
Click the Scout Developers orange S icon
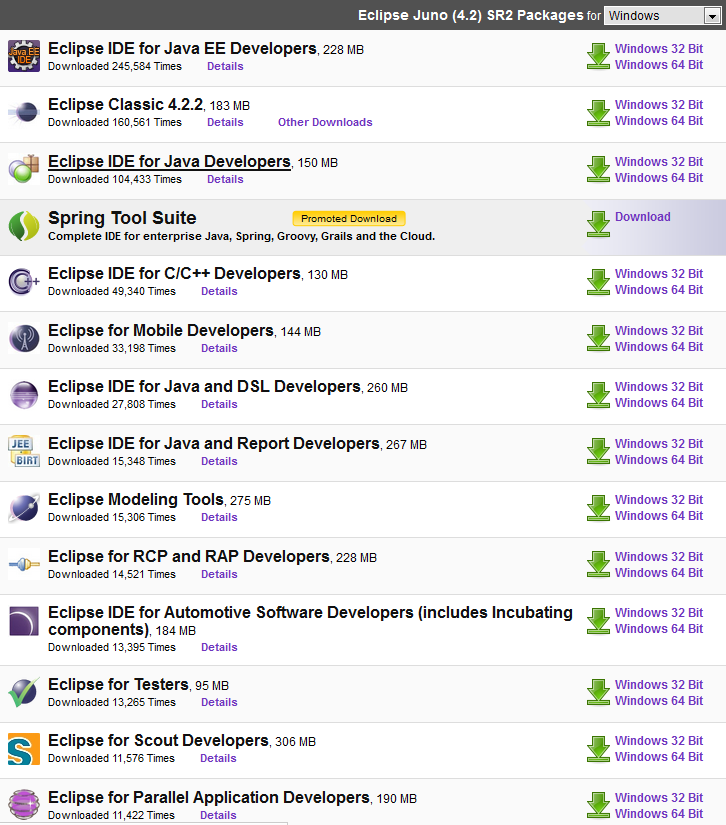[24, 749]
